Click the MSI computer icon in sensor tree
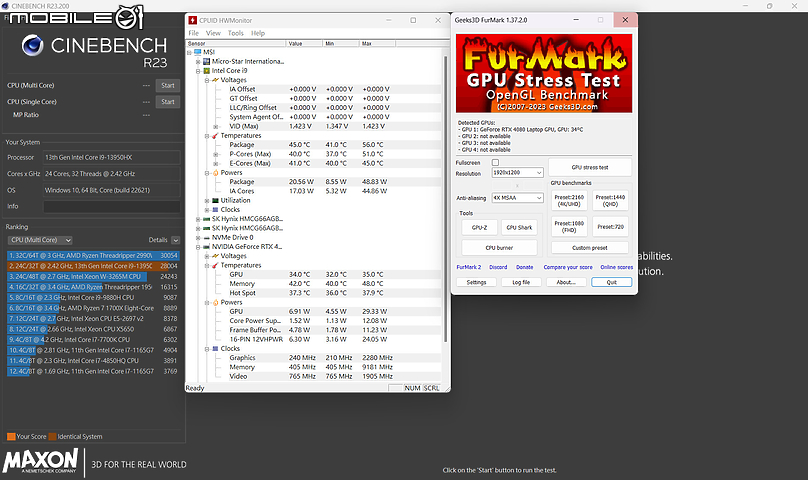The width and height of the screenshot is (808, 480). (198, 52)
